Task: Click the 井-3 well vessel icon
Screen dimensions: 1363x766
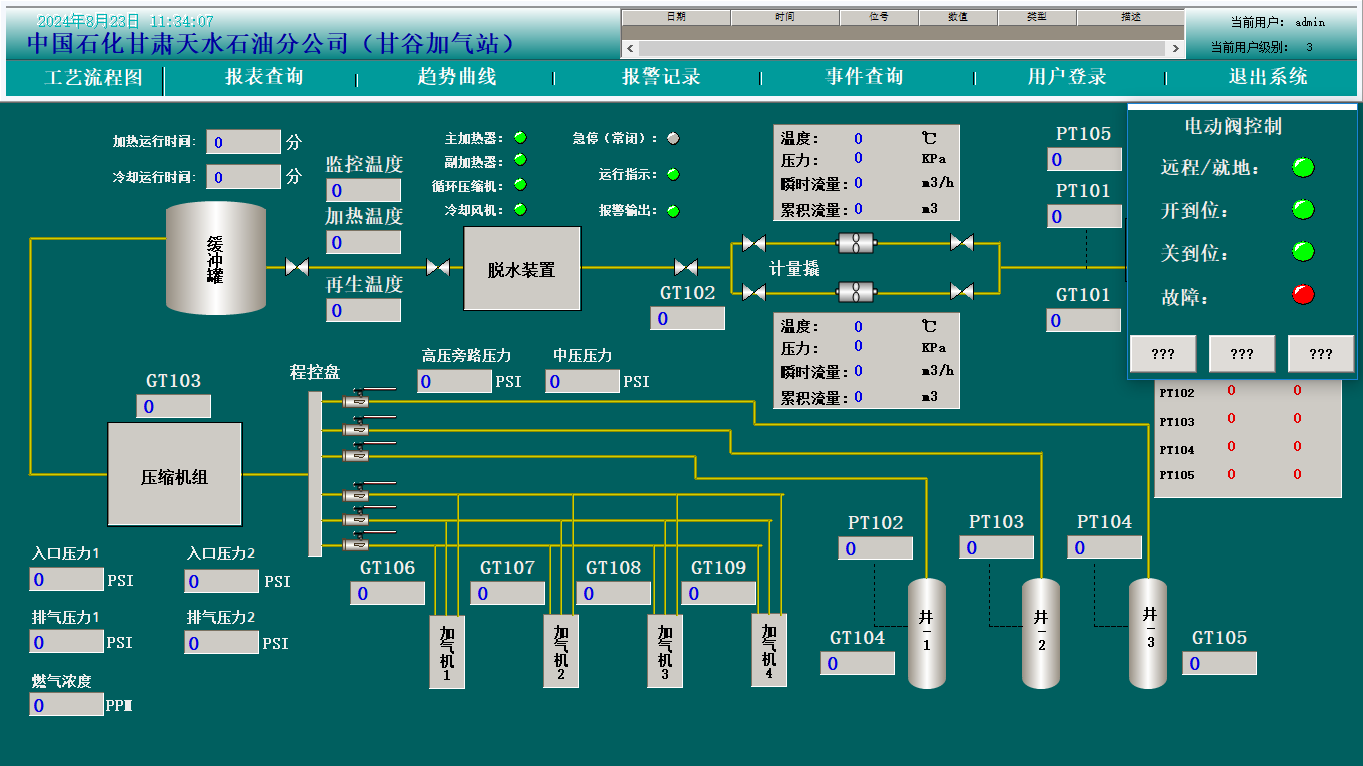Action: click(1147, 633)
